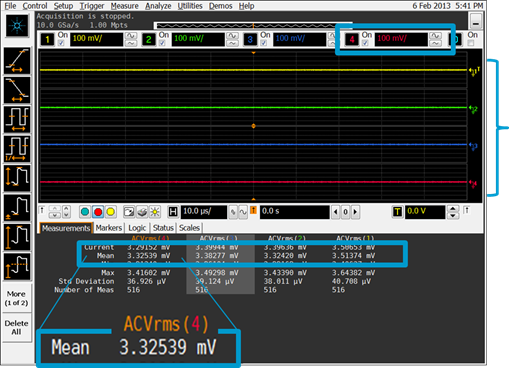Click the 0 zero-delay button

coord(346,212)
